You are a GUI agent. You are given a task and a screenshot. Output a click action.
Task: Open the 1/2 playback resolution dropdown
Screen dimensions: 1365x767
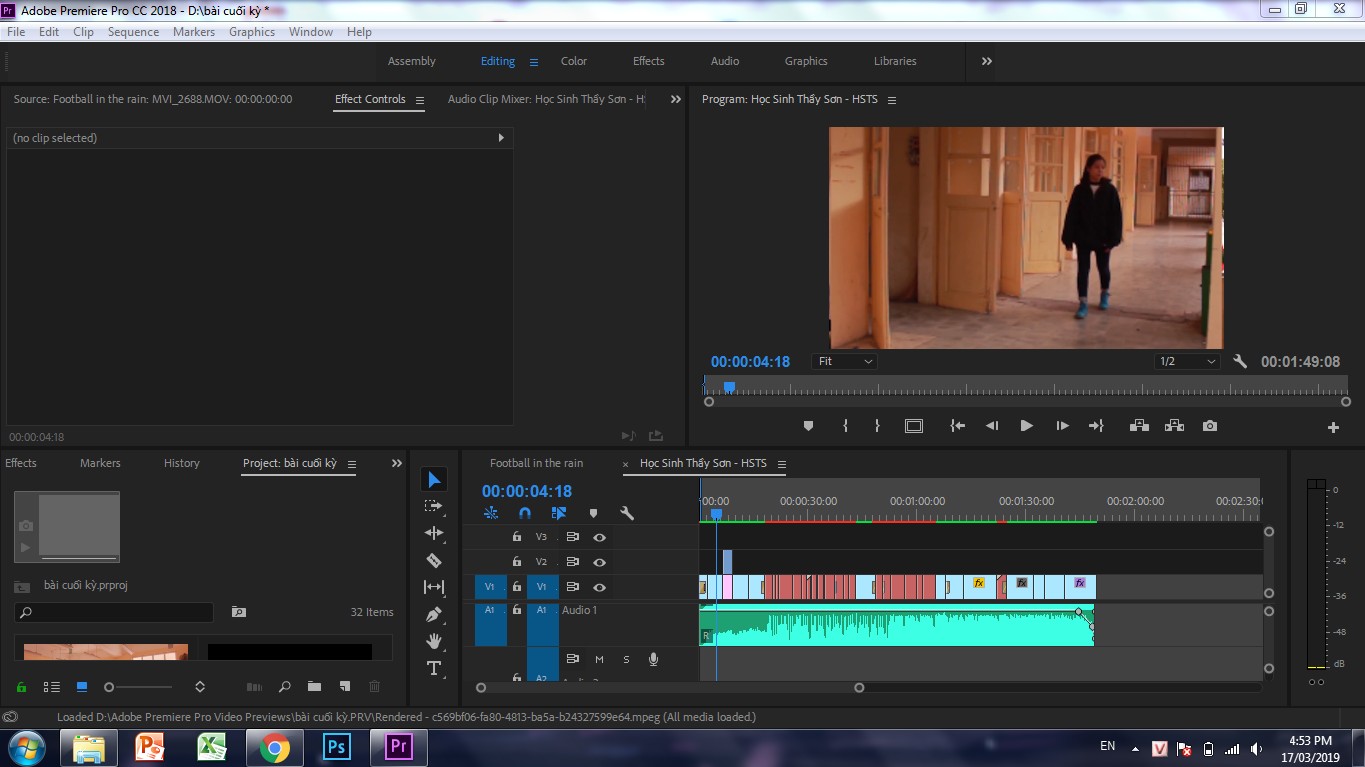click(x=1187, y=362)
